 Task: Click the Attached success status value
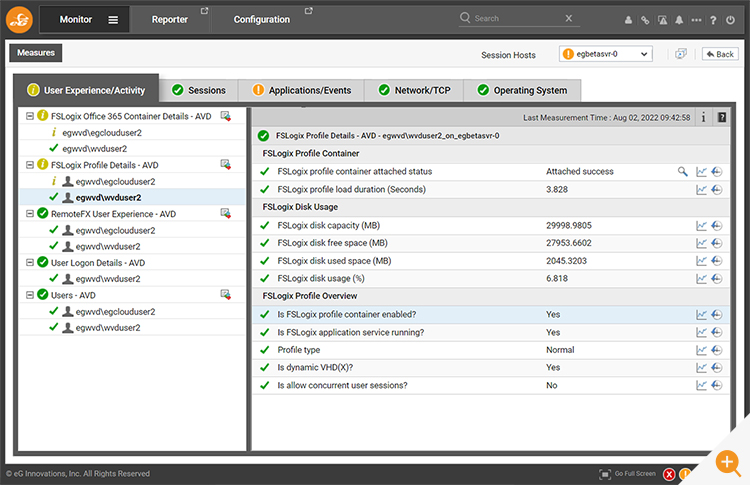(580, 171)
